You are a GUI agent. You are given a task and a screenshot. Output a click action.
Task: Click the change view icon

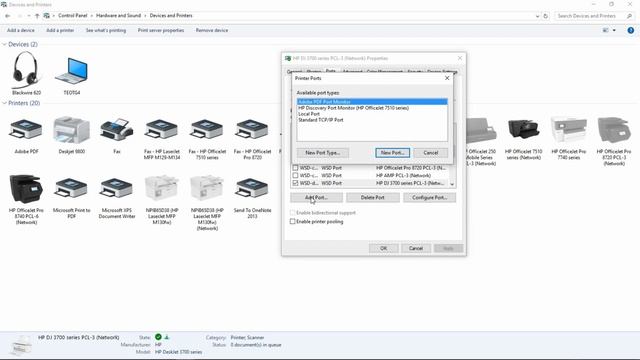point(606,30)
